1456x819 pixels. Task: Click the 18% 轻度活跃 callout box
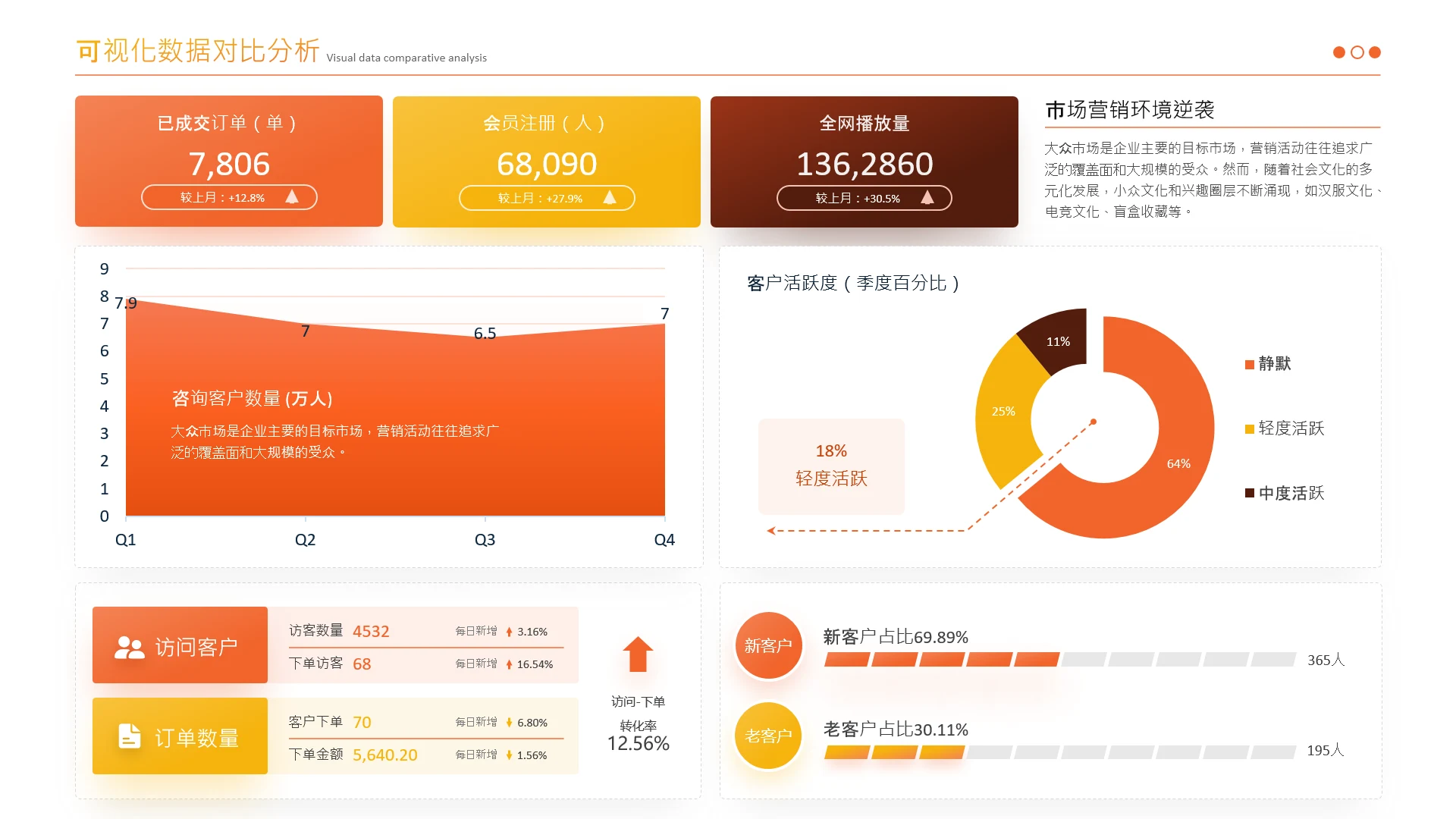tap(831, 466)
